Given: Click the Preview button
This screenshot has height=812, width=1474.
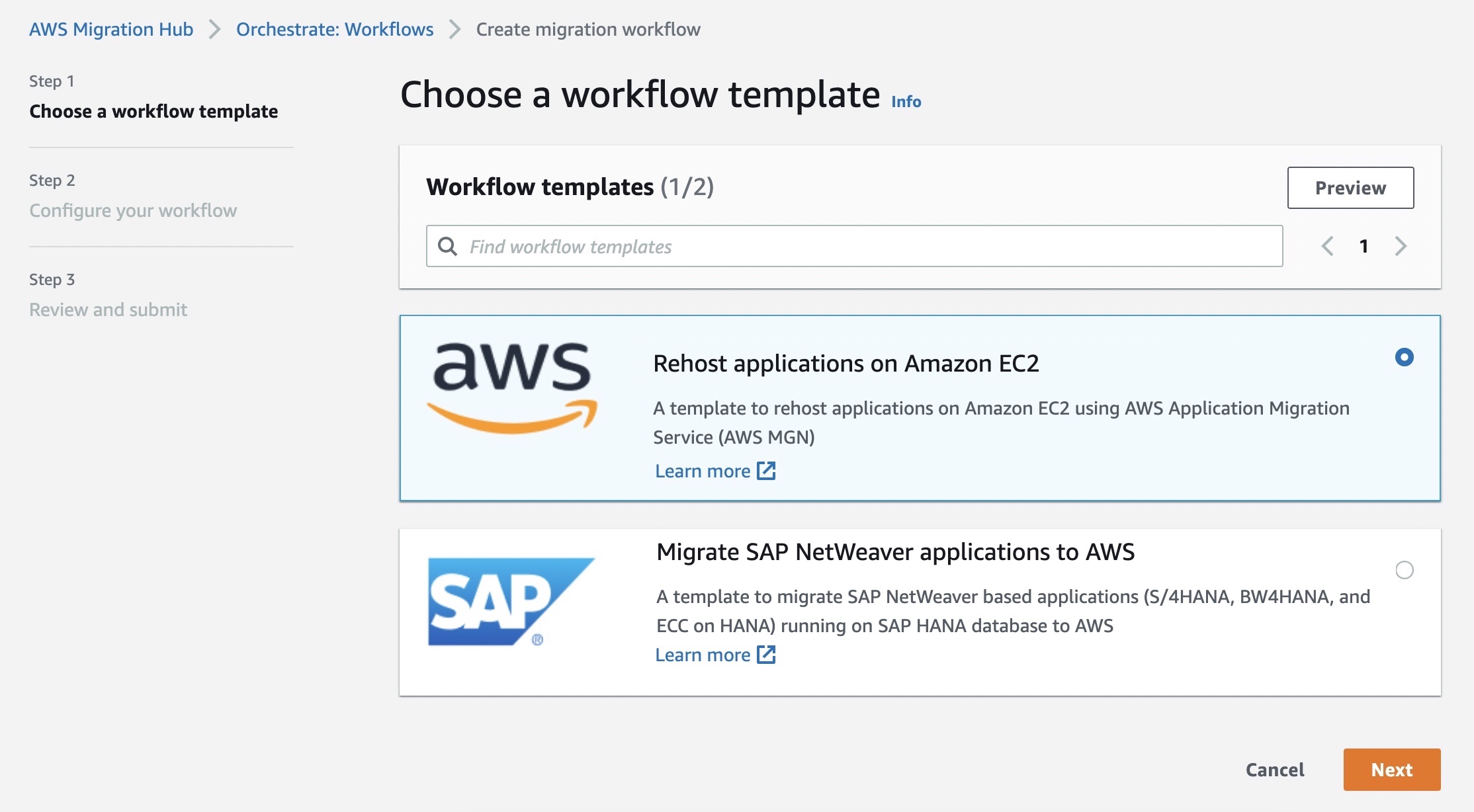Looking at the screenshot, I should point(1350,188).
